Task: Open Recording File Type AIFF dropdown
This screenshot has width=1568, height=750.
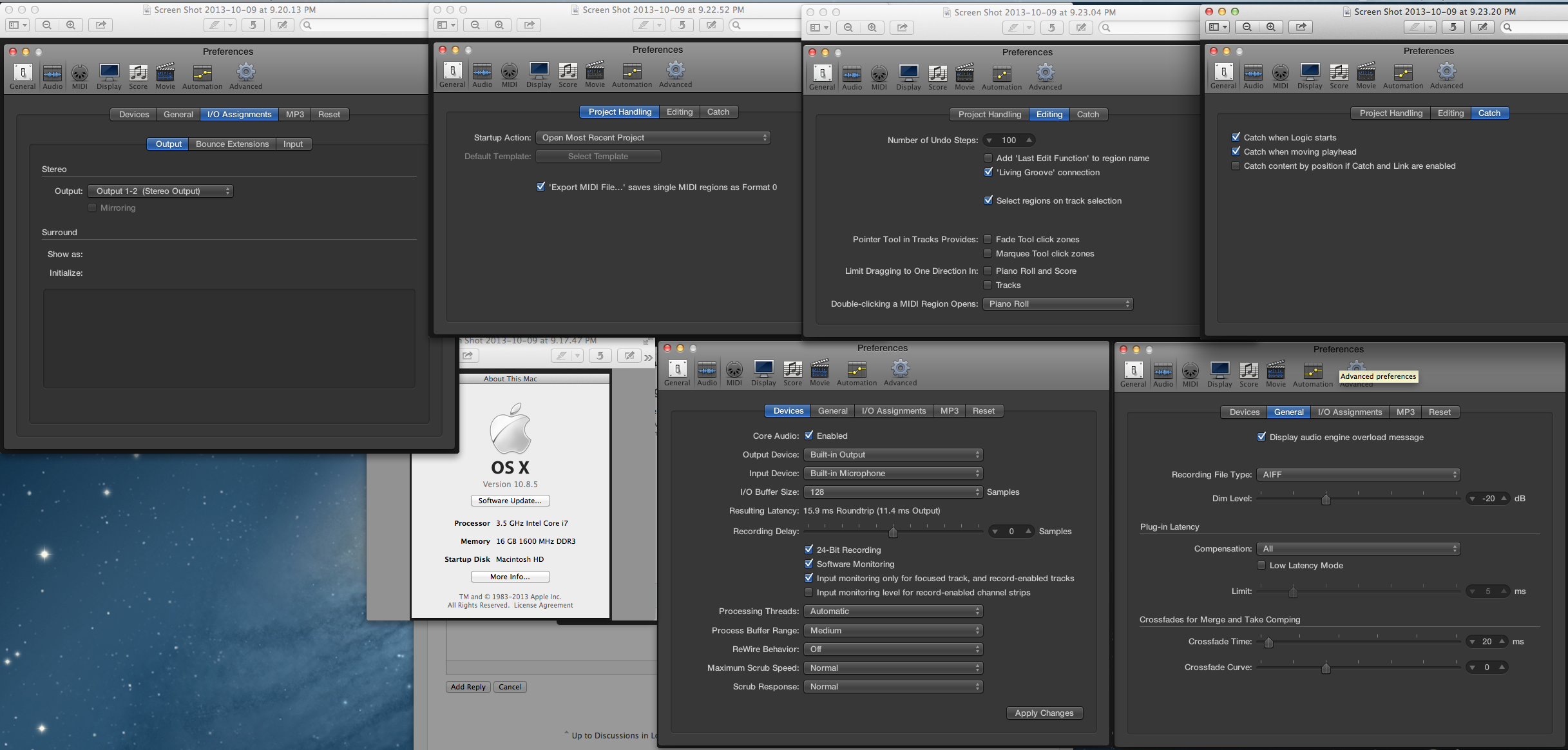Action: pos(1359,474)
